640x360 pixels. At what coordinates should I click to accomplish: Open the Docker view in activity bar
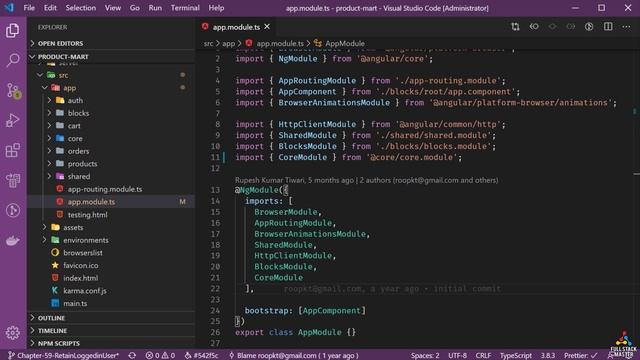(x=13, y=240)
